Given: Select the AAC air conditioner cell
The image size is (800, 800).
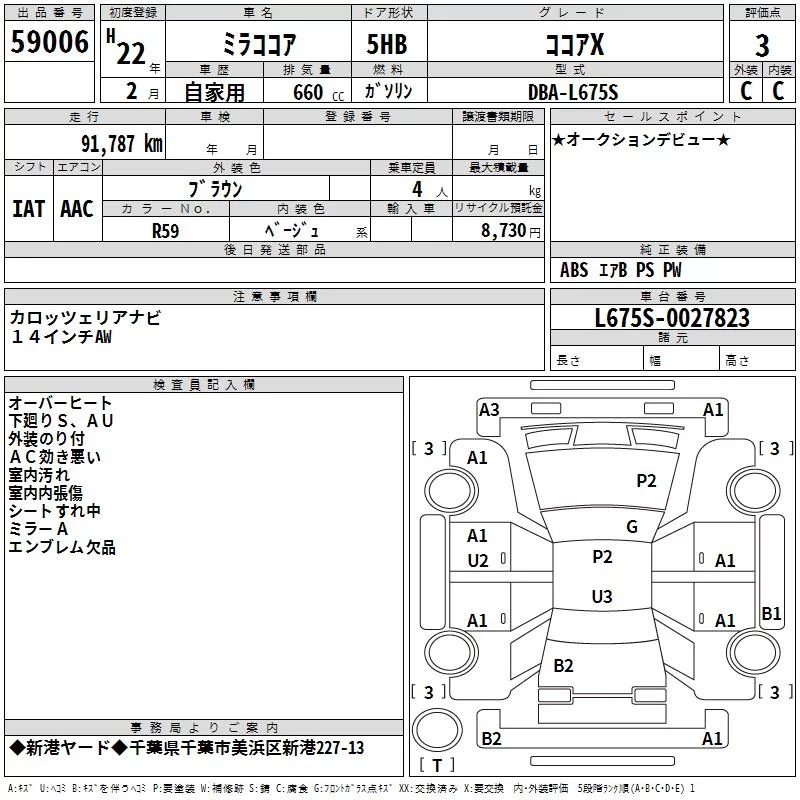Looking at the screenshot, I should pos(77,209).
